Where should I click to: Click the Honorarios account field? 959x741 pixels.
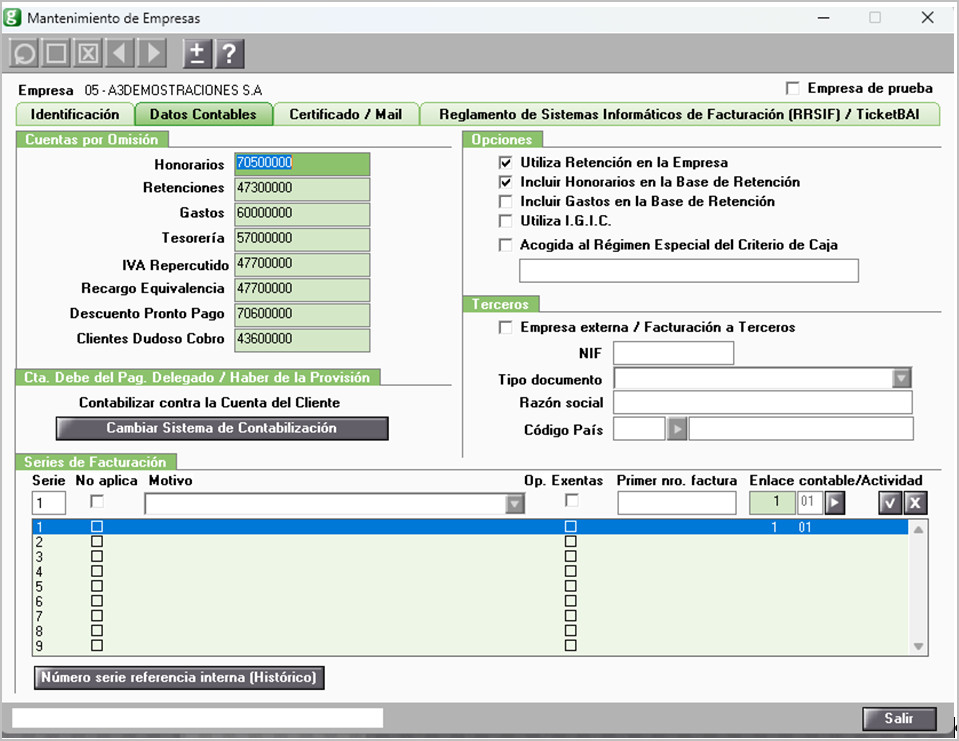click(302, 164)
